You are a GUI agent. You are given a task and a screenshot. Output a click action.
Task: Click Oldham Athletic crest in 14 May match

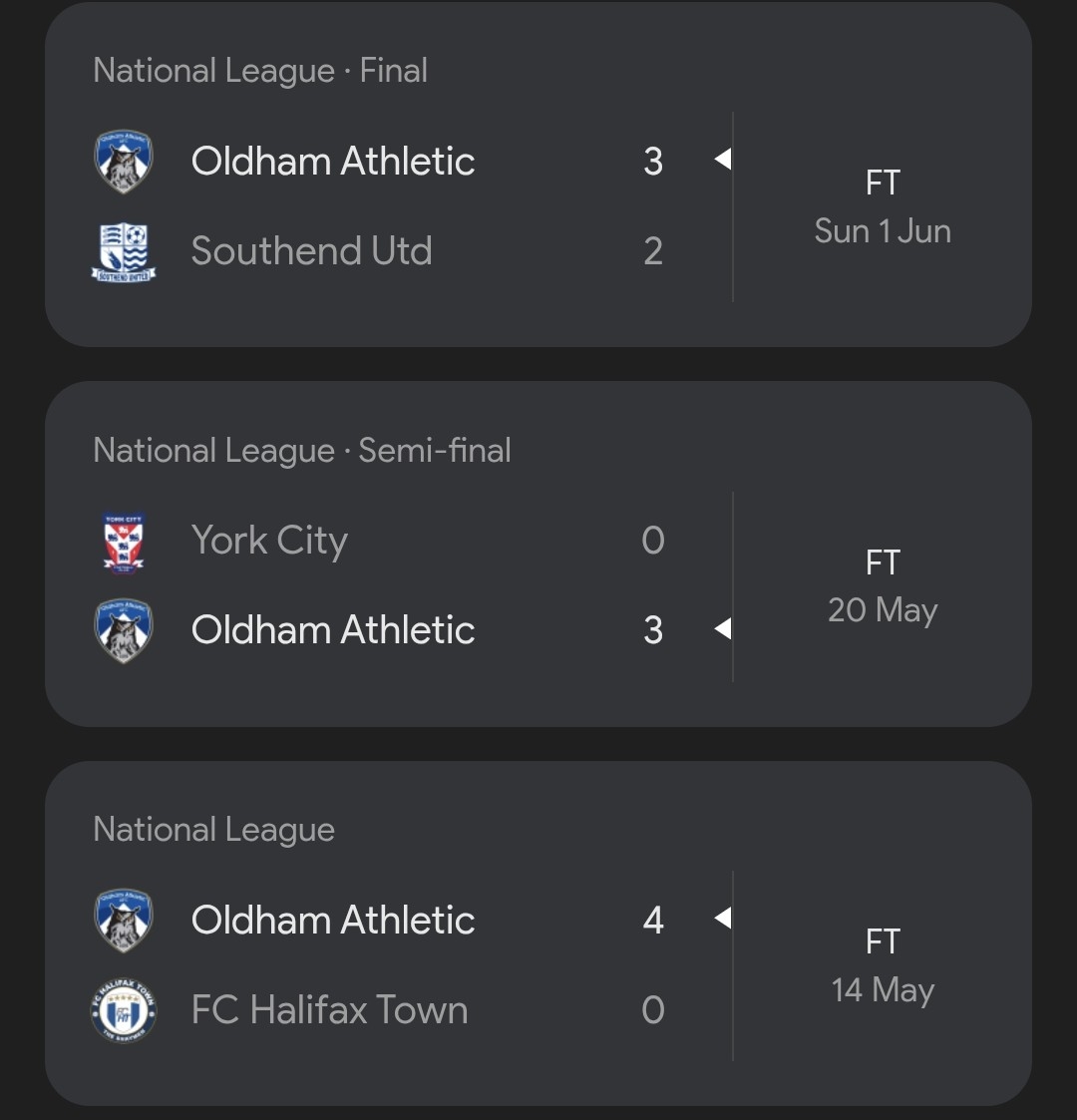(x=124, y=920)
